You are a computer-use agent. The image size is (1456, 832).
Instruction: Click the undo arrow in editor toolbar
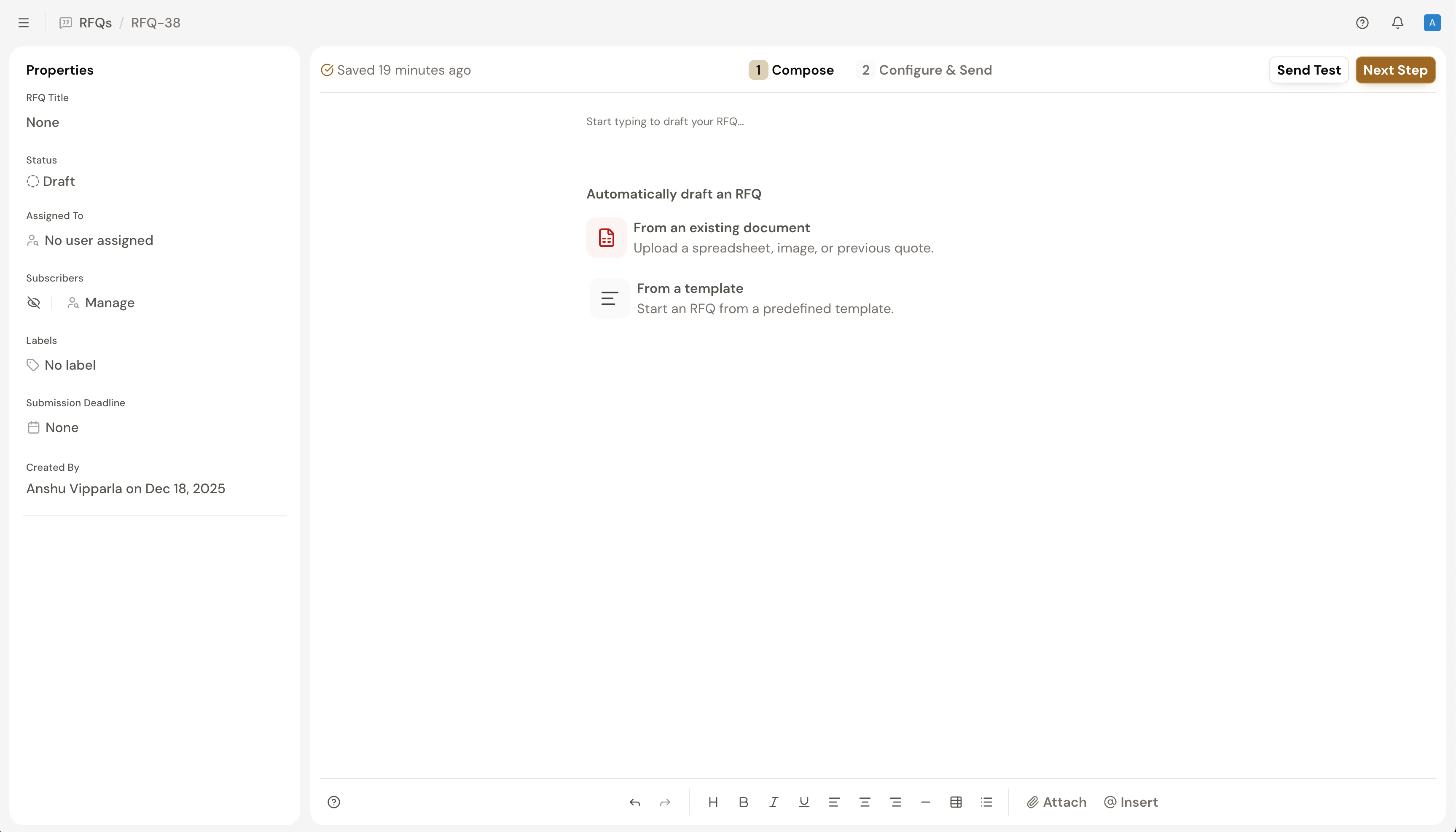click(x=634, y=802)
